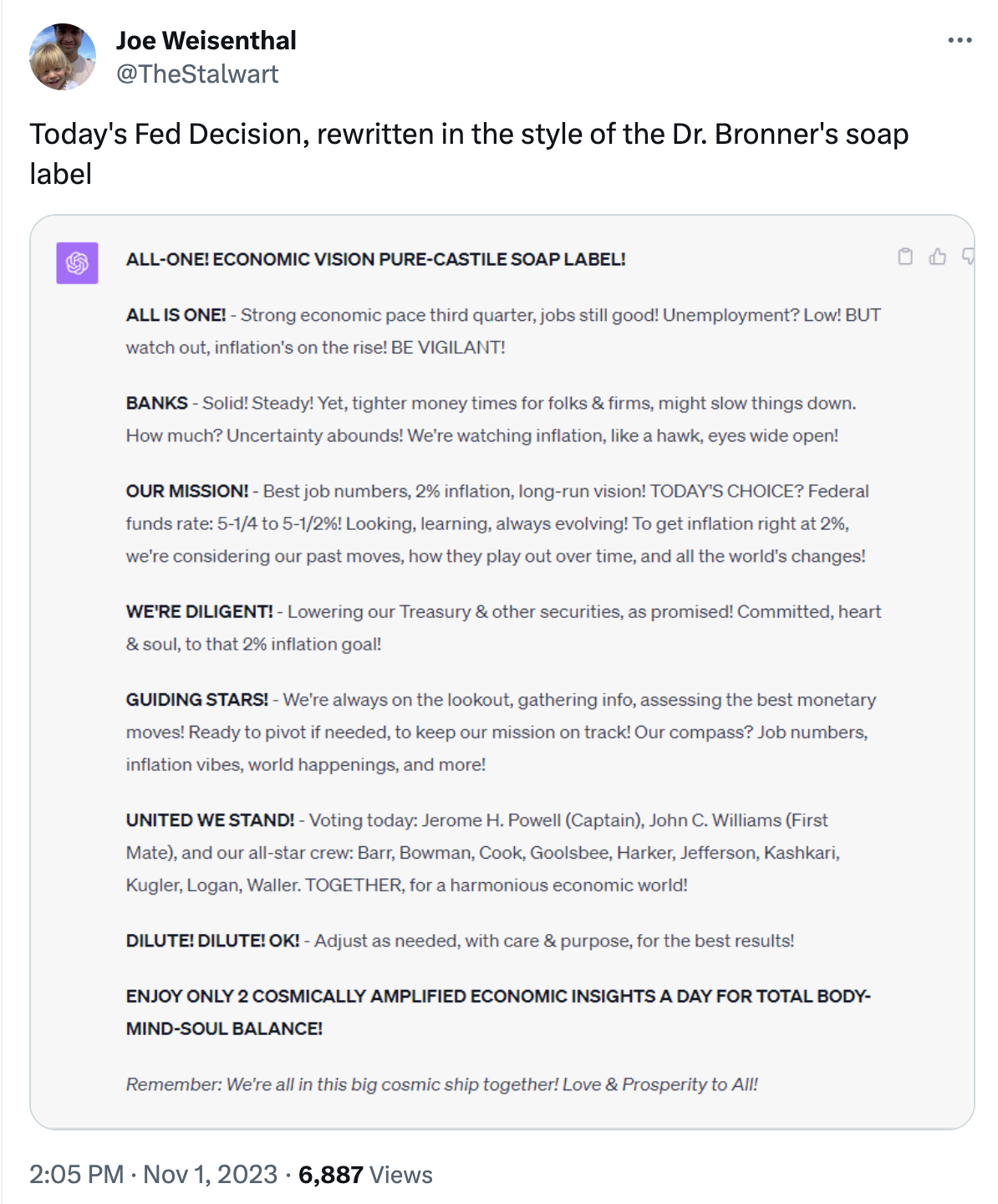Open the @TheStalwart handle link
Viewport: 998px width, 1204px height.
(197, 74)
